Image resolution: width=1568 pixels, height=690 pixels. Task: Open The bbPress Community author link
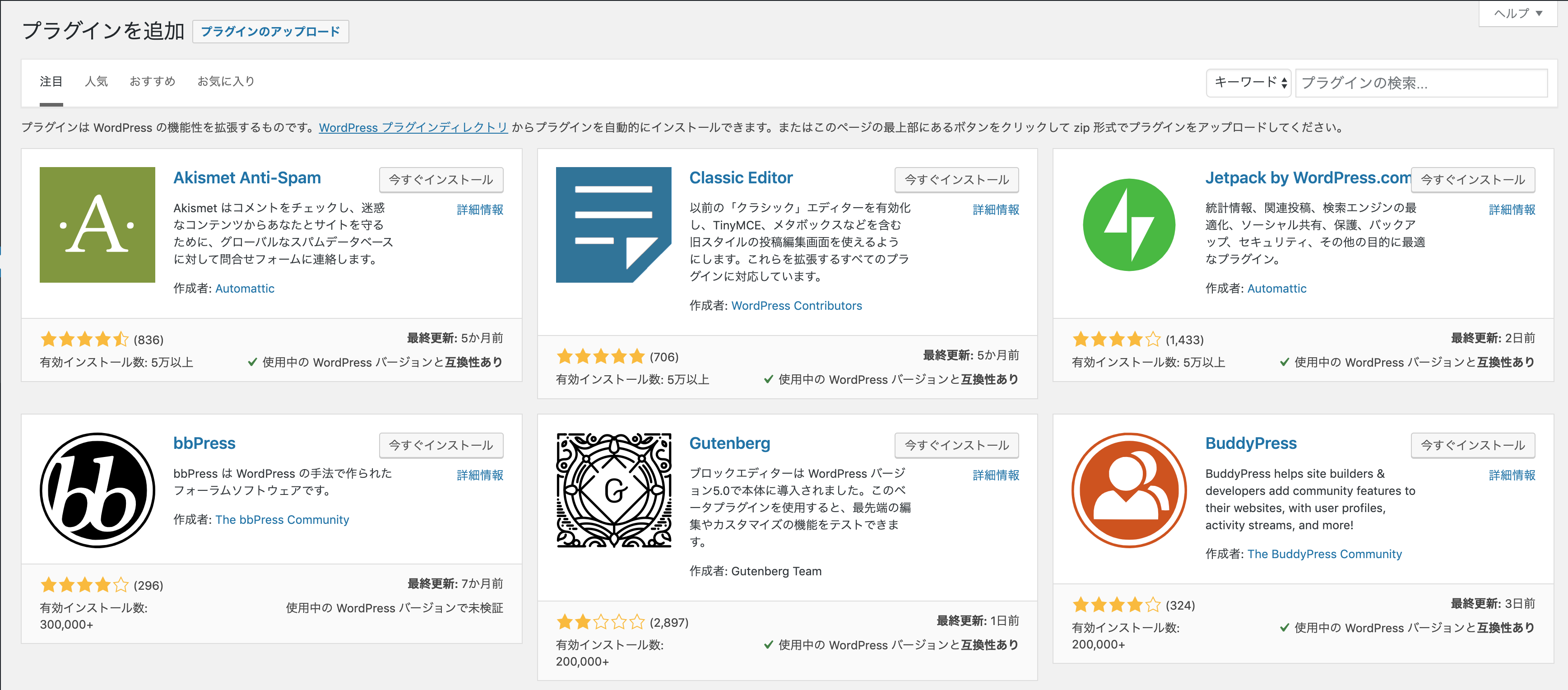coord(282,520)
